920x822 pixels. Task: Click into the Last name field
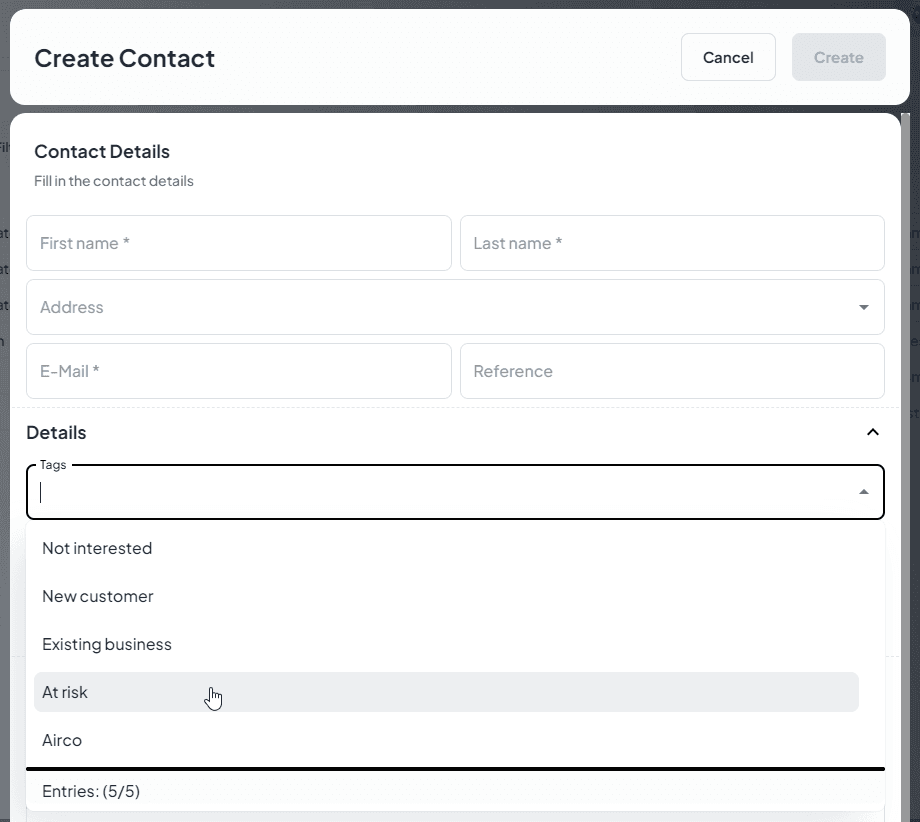coord(671,243)
